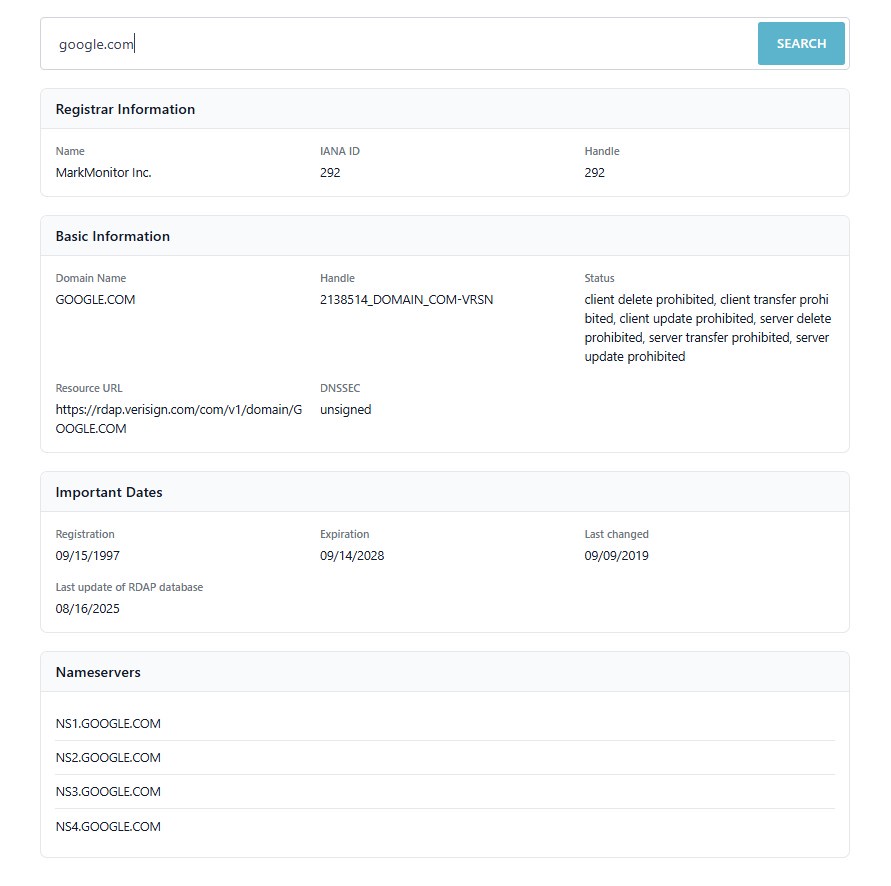Click nameserver NS4.GOOGLE.COM
The image size is (891, 886).
[x=108, y=826]
